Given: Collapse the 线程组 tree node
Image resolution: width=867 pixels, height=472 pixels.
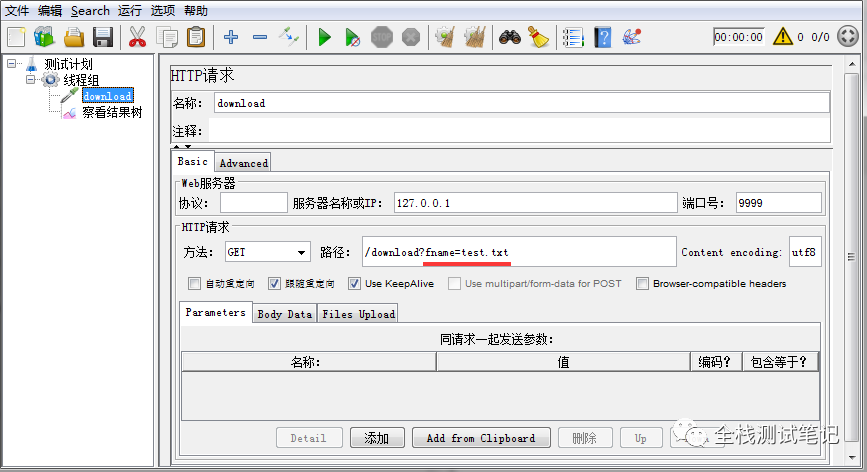Looking at the screenshot, I should [31, 80].
